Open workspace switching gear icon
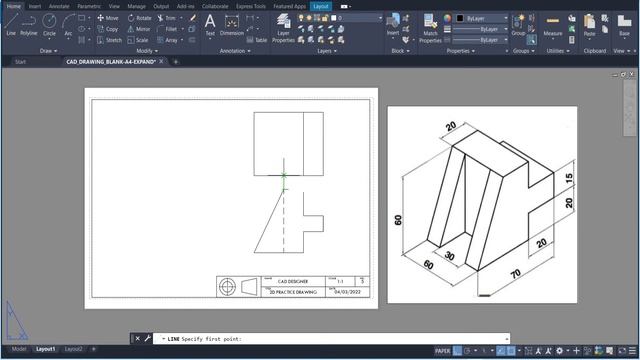The width and height of the screenshot is (640, 360). point(560,351)
